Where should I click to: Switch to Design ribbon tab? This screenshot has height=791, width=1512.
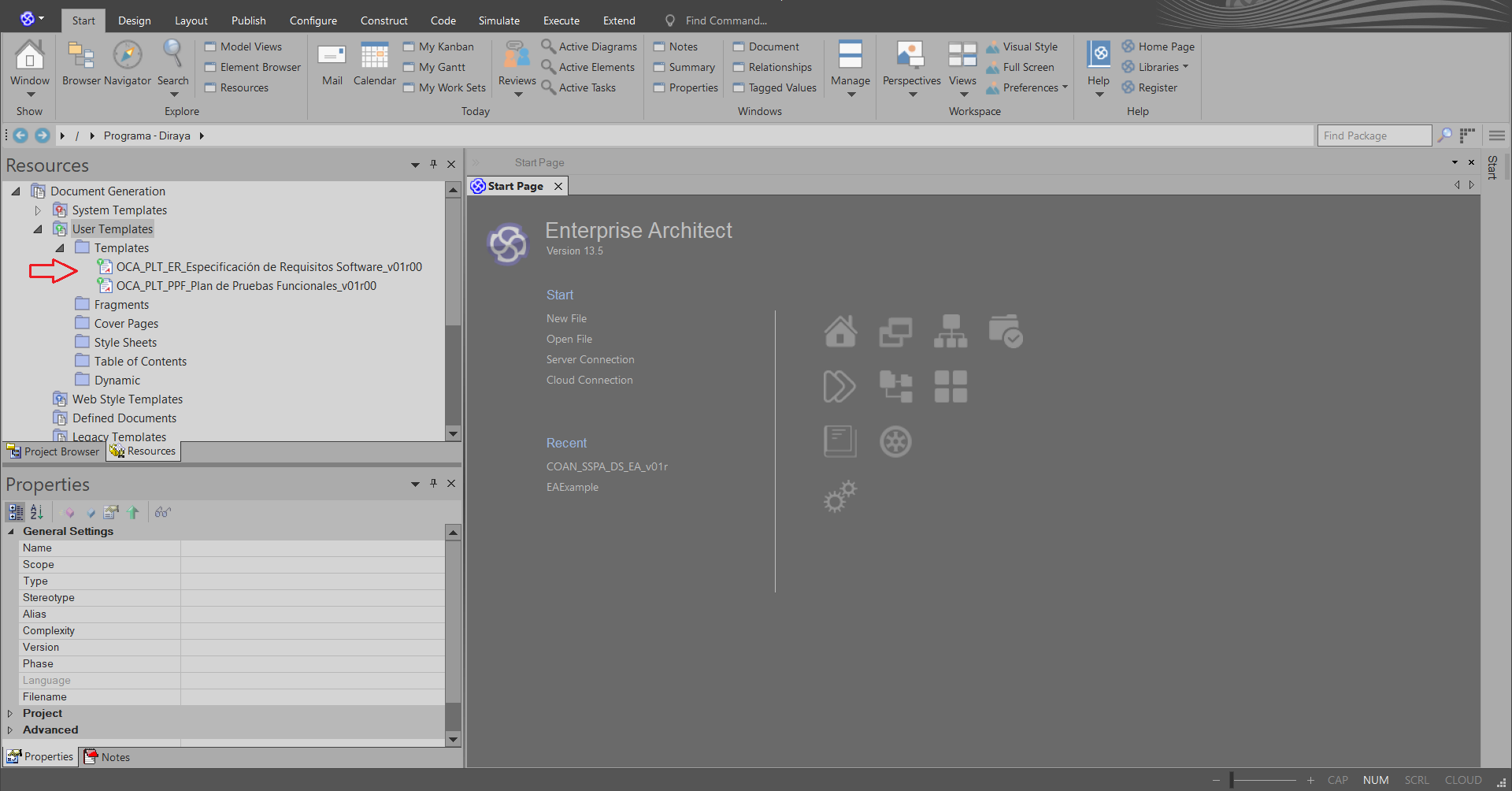(x=134, y=20)
